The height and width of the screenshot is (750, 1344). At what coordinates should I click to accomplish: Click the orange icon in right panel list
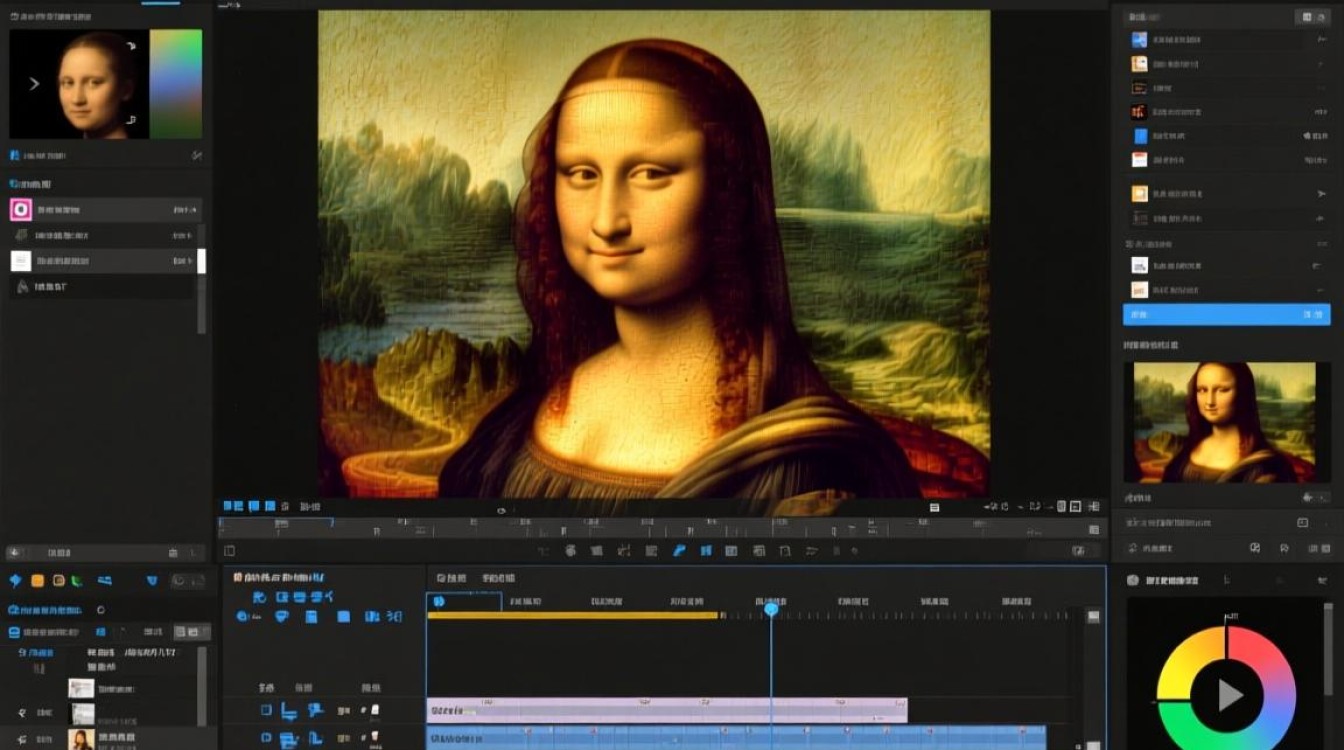(1138, 64)
